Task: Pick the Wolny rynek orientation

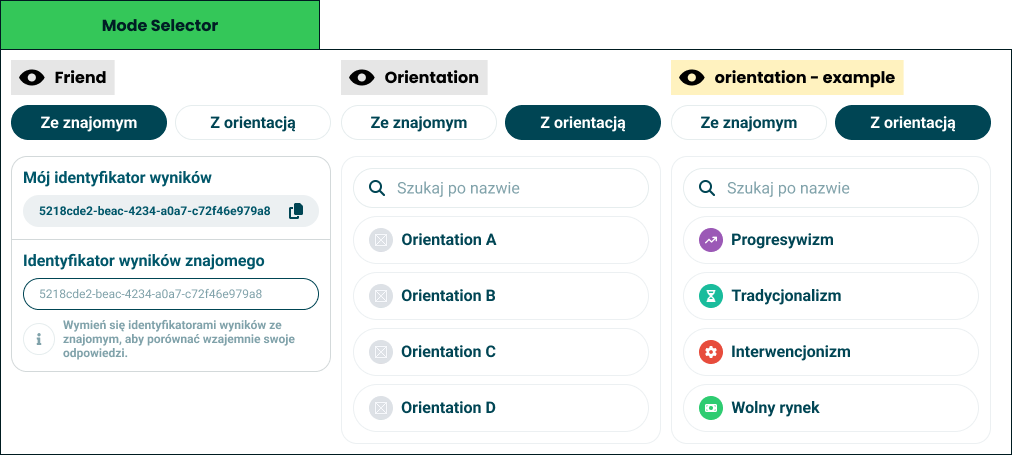Action: 831,408
